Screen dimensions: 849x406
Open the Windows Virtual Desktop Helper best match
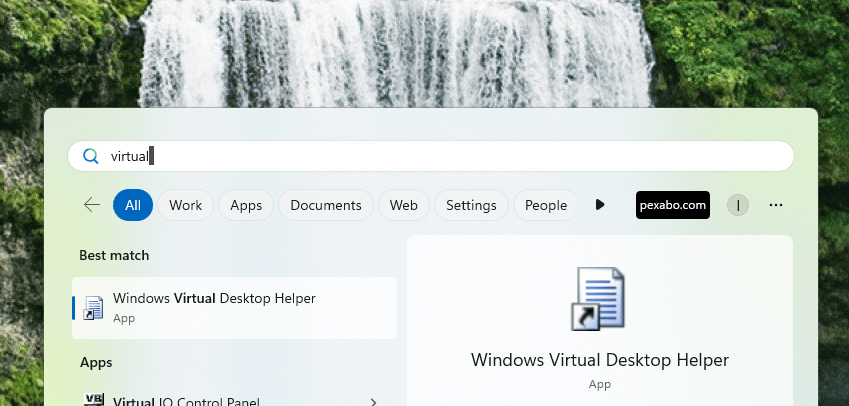(x=234, y=308)
